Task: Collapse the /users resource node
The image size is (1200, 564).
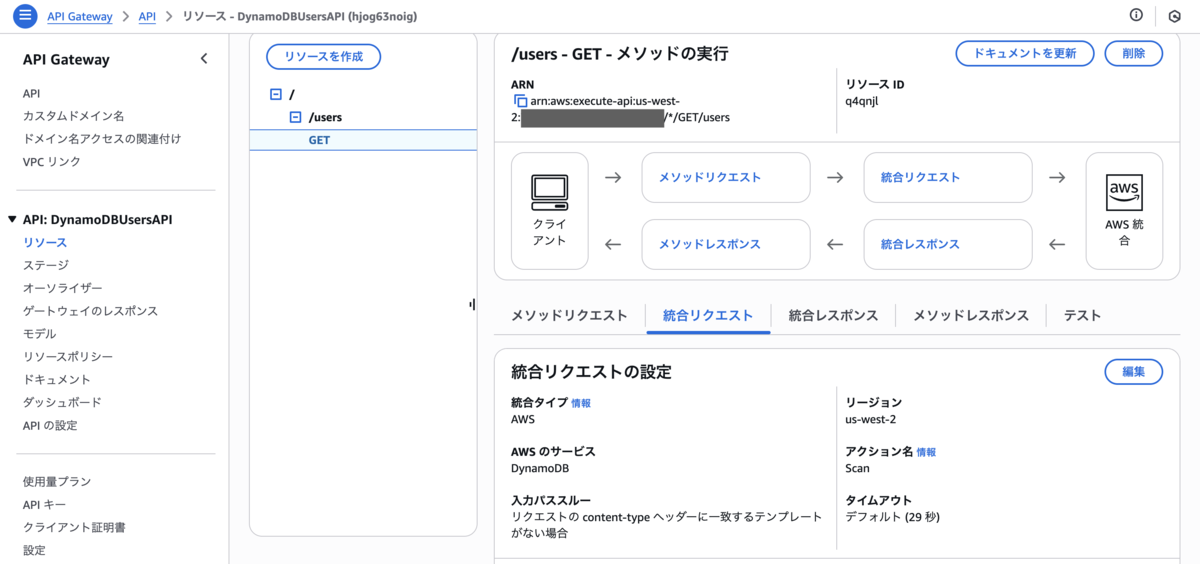Action: click(x=295, y=117)
